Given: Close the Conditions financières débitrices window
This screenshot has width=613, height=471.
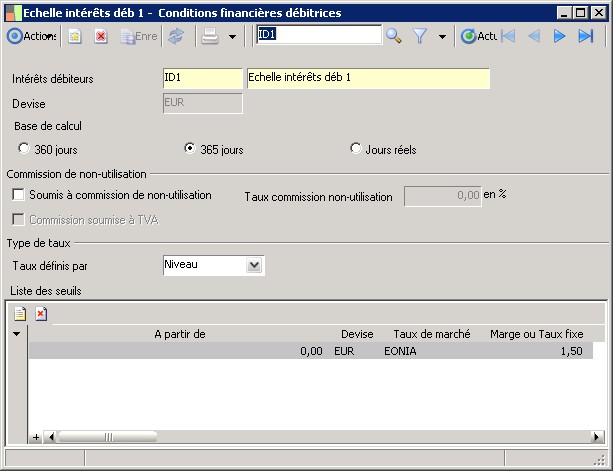Looking at the screenshot, I should pyautogui.click(x=599, y=13).
